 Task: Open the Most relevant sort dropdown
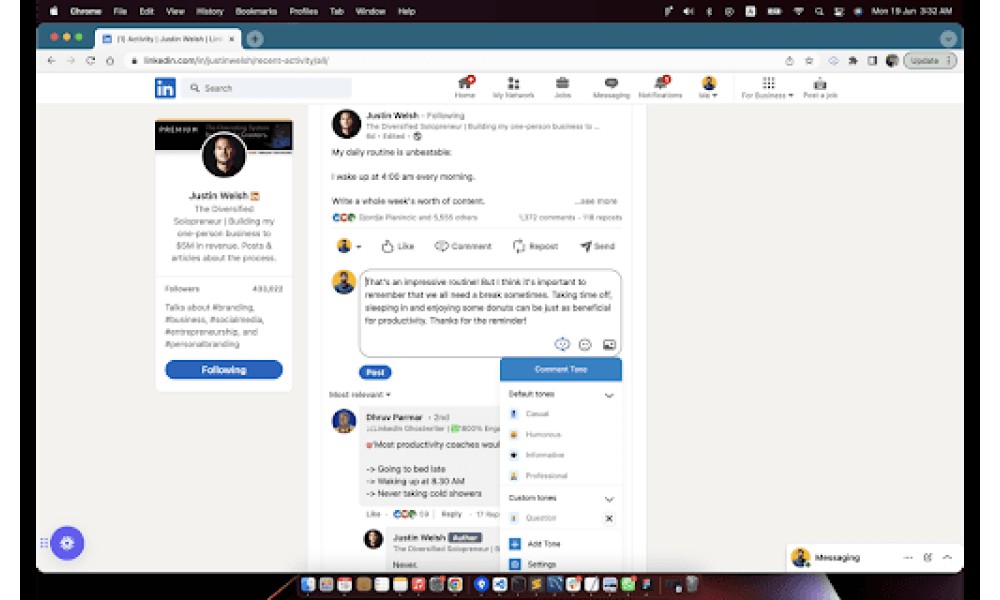pyautogui.click(x=360, y=395)
